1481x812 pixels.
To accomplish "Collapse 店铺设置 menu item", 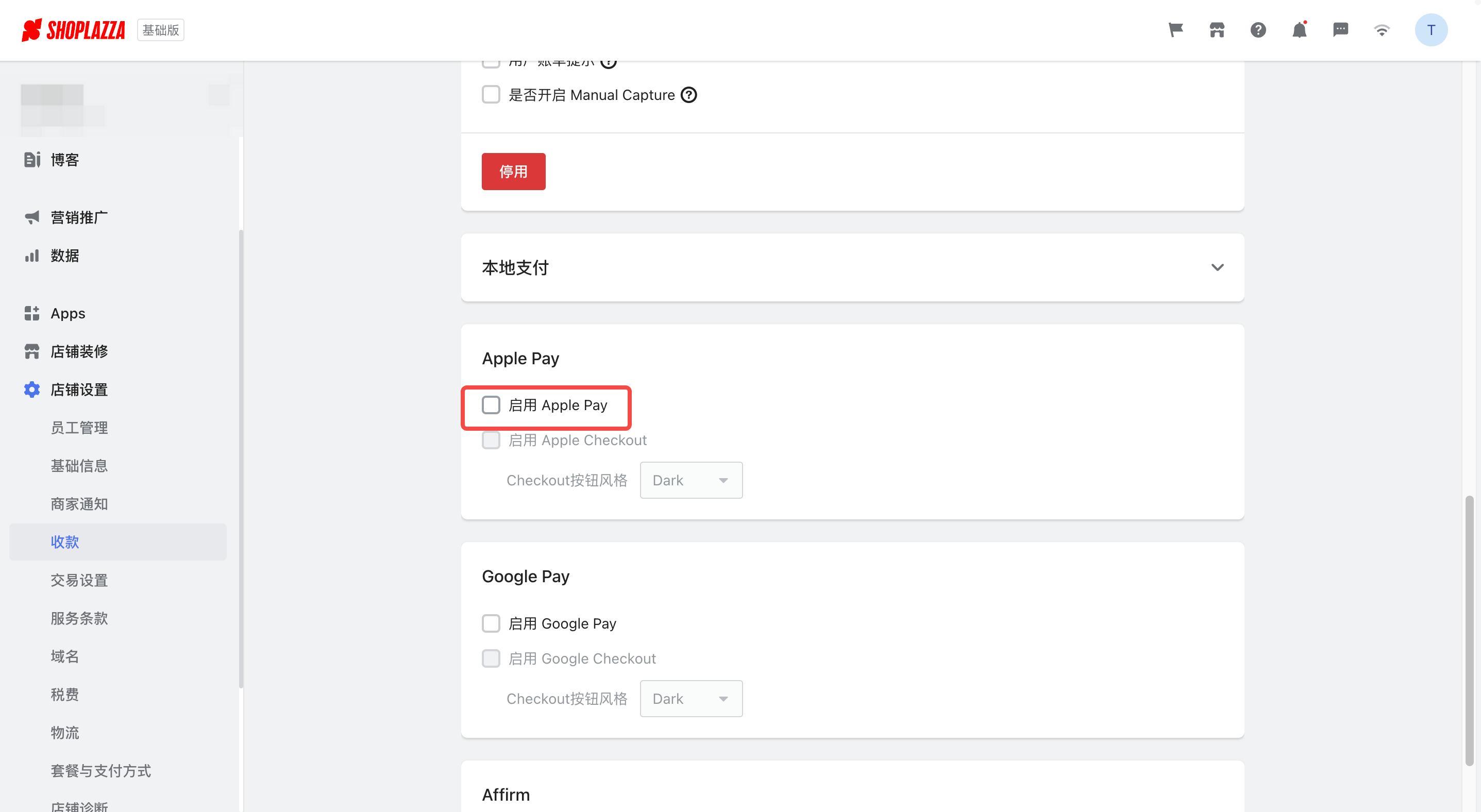I will (x=118, y=390).
